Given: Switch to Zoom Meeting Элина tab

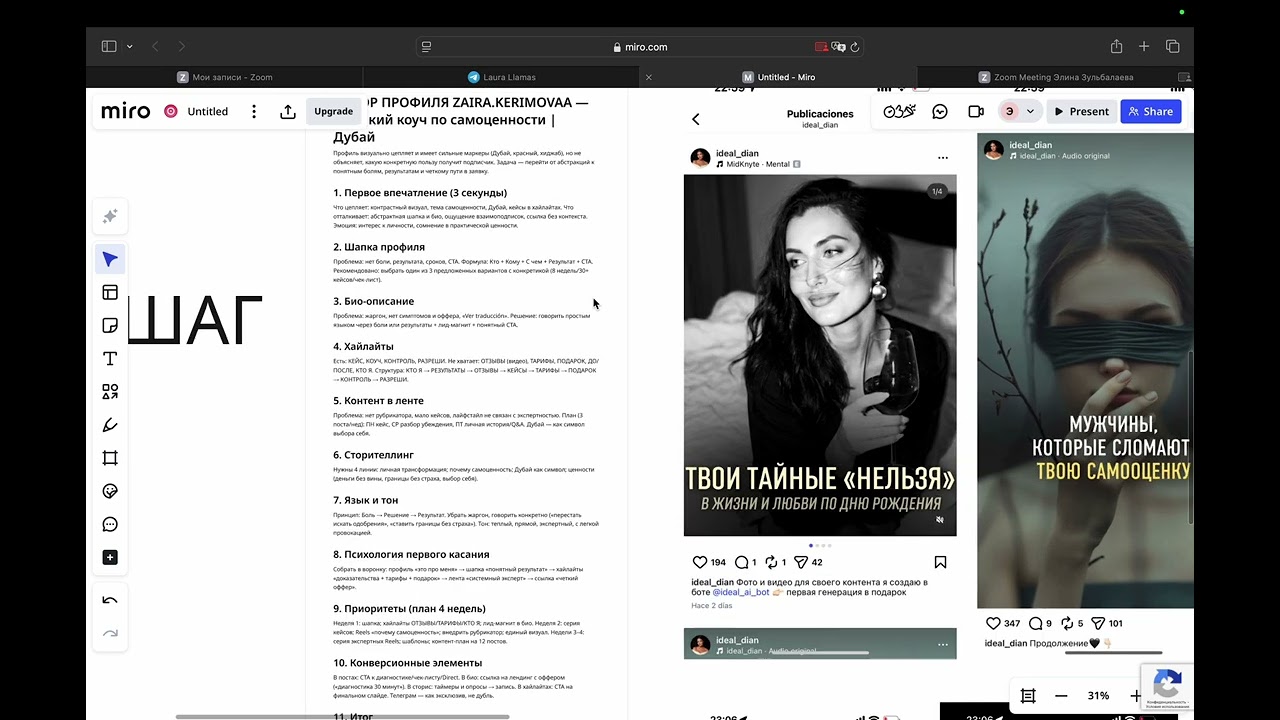Looking at the screenshot, I should click(1055, 77).
